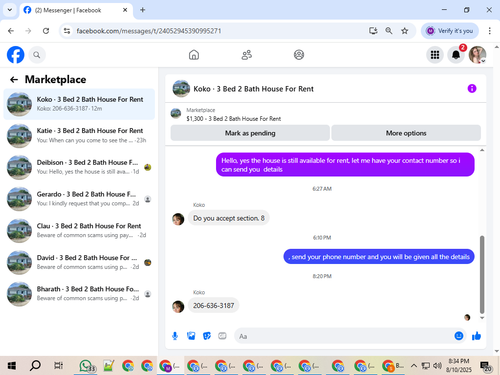
Task: Open Koko 3 Bed 2 Bath conversation
Action: click(79, 104)
